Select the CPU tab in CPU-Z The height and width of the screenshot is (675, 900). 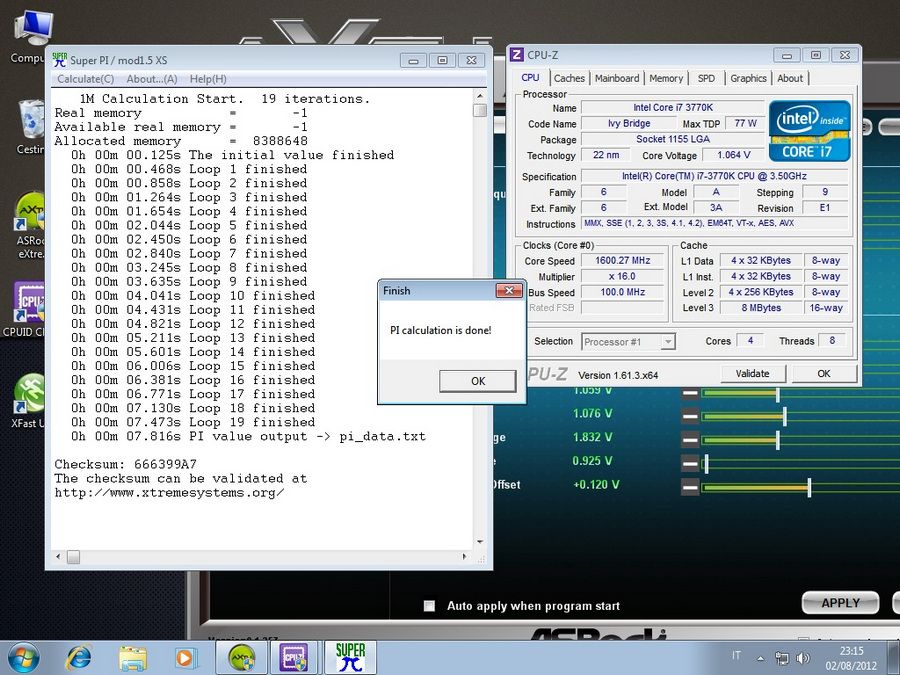[530, 77]
